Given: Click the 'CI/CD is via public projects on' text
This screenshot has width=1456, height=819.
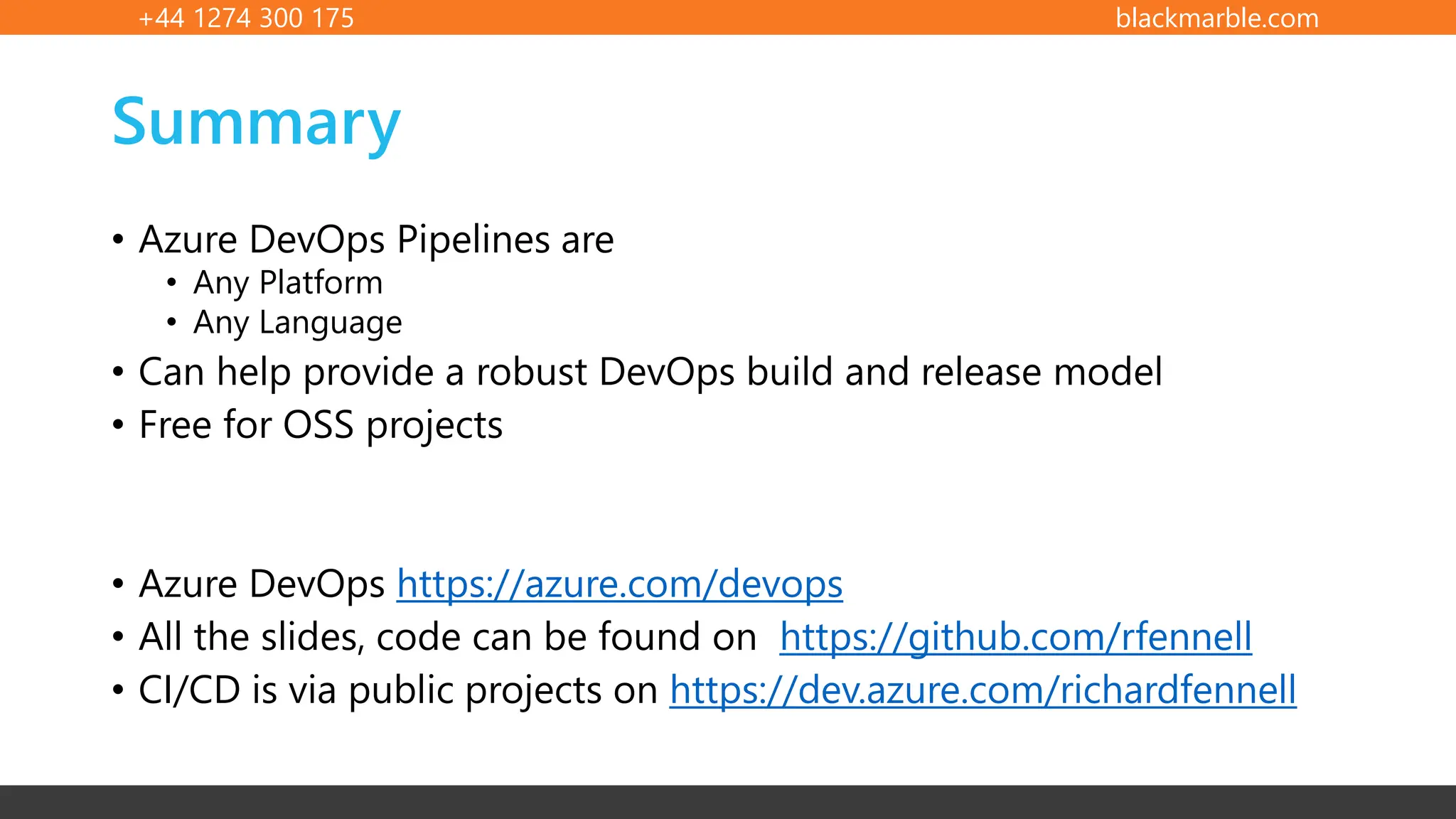Looking at the screenshot, I should tap(398, 690).
